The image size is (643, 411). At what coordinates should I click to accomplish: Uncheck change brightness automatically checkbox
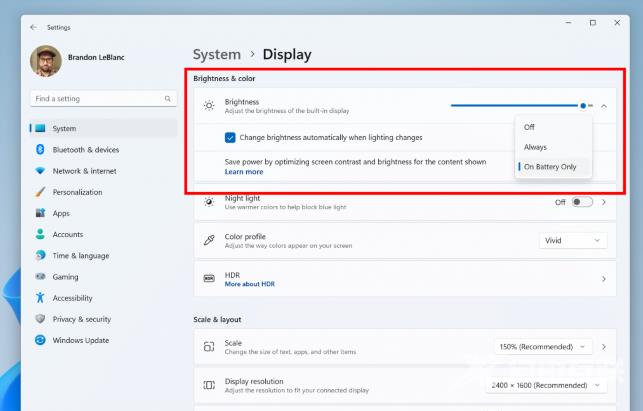(230, 137)
